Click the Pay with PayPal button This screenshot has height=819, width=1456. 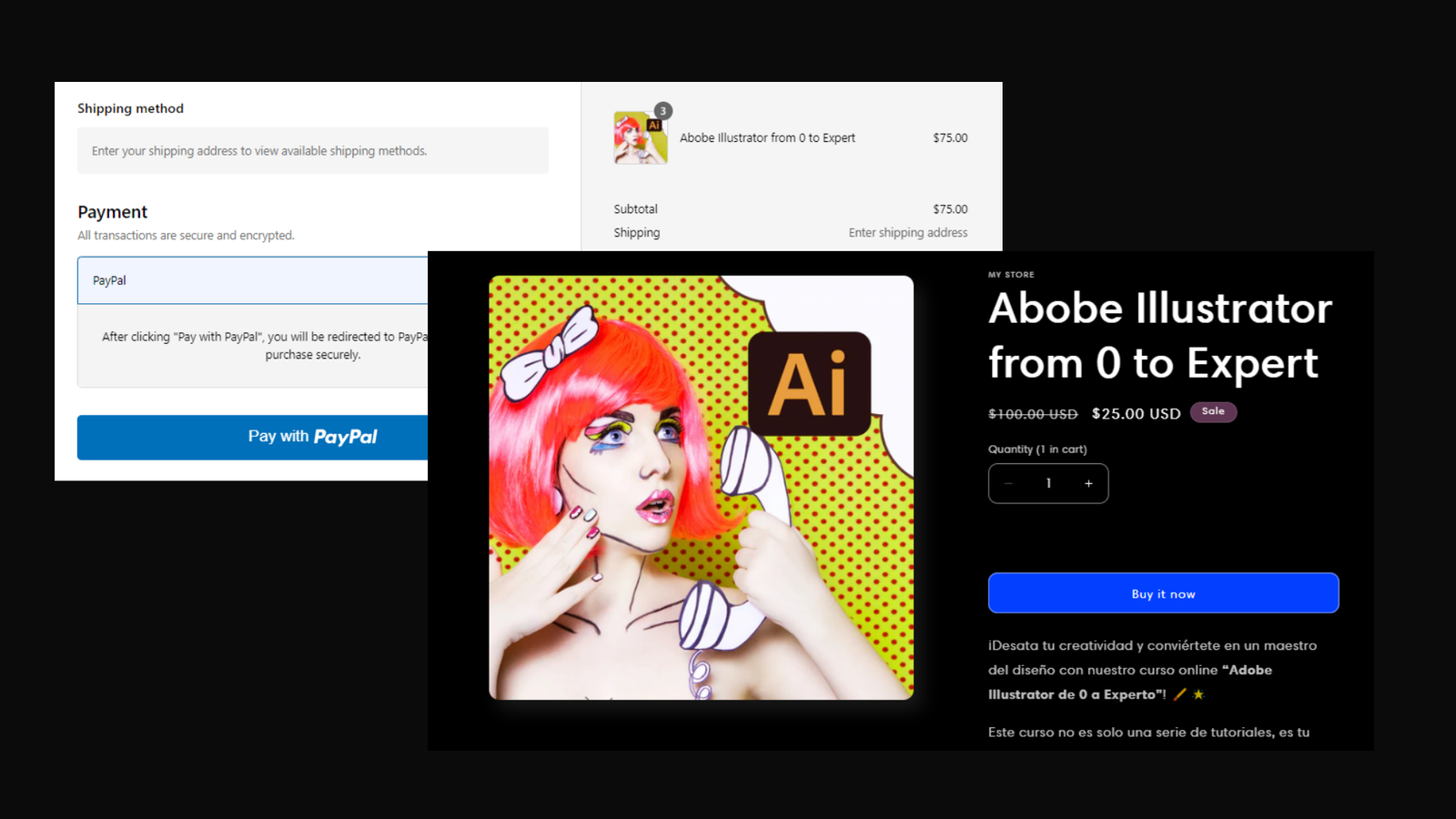[253, 438]
